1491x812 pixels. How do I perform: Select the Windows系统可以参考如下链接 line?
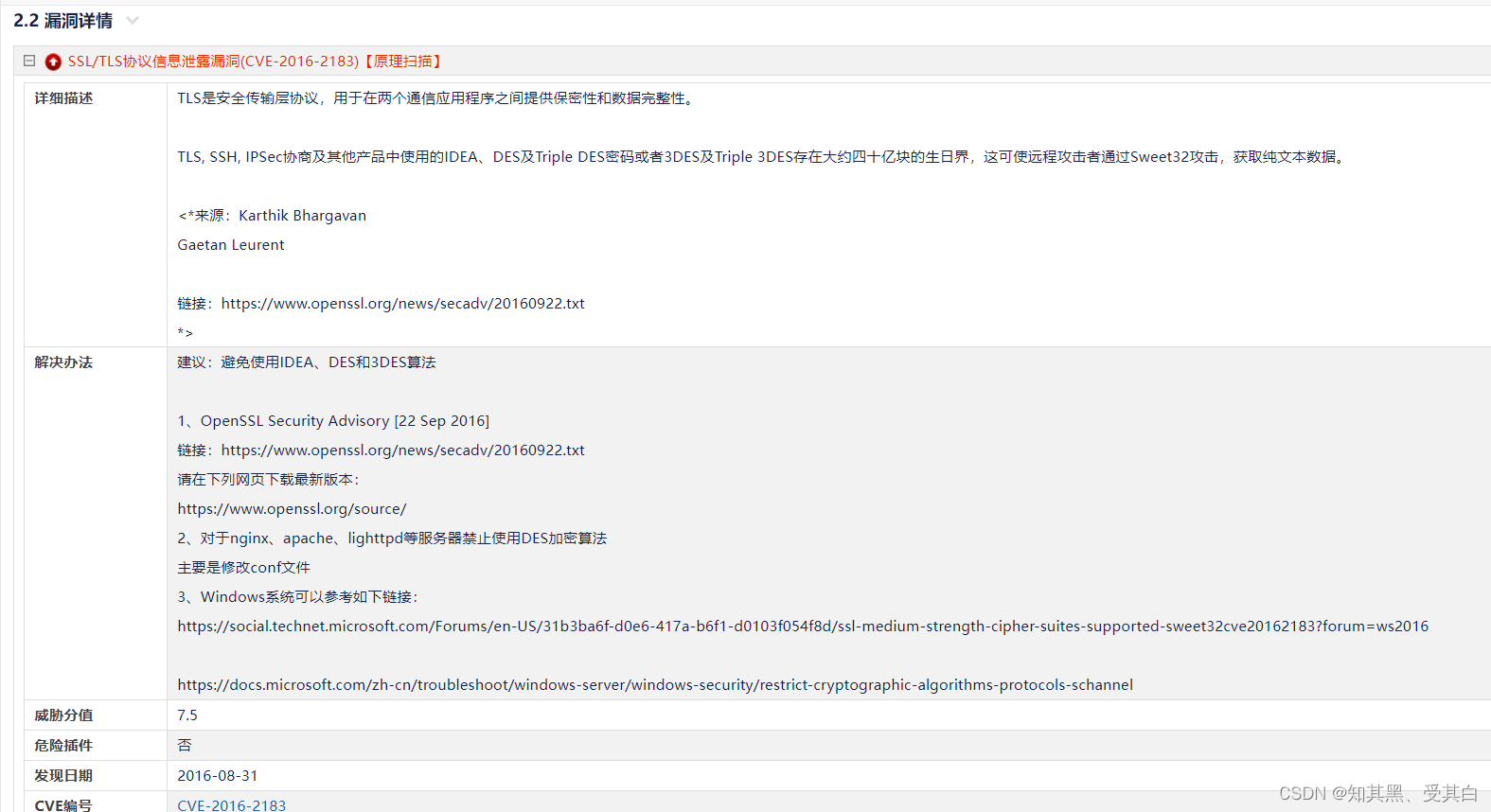point(297,597)
